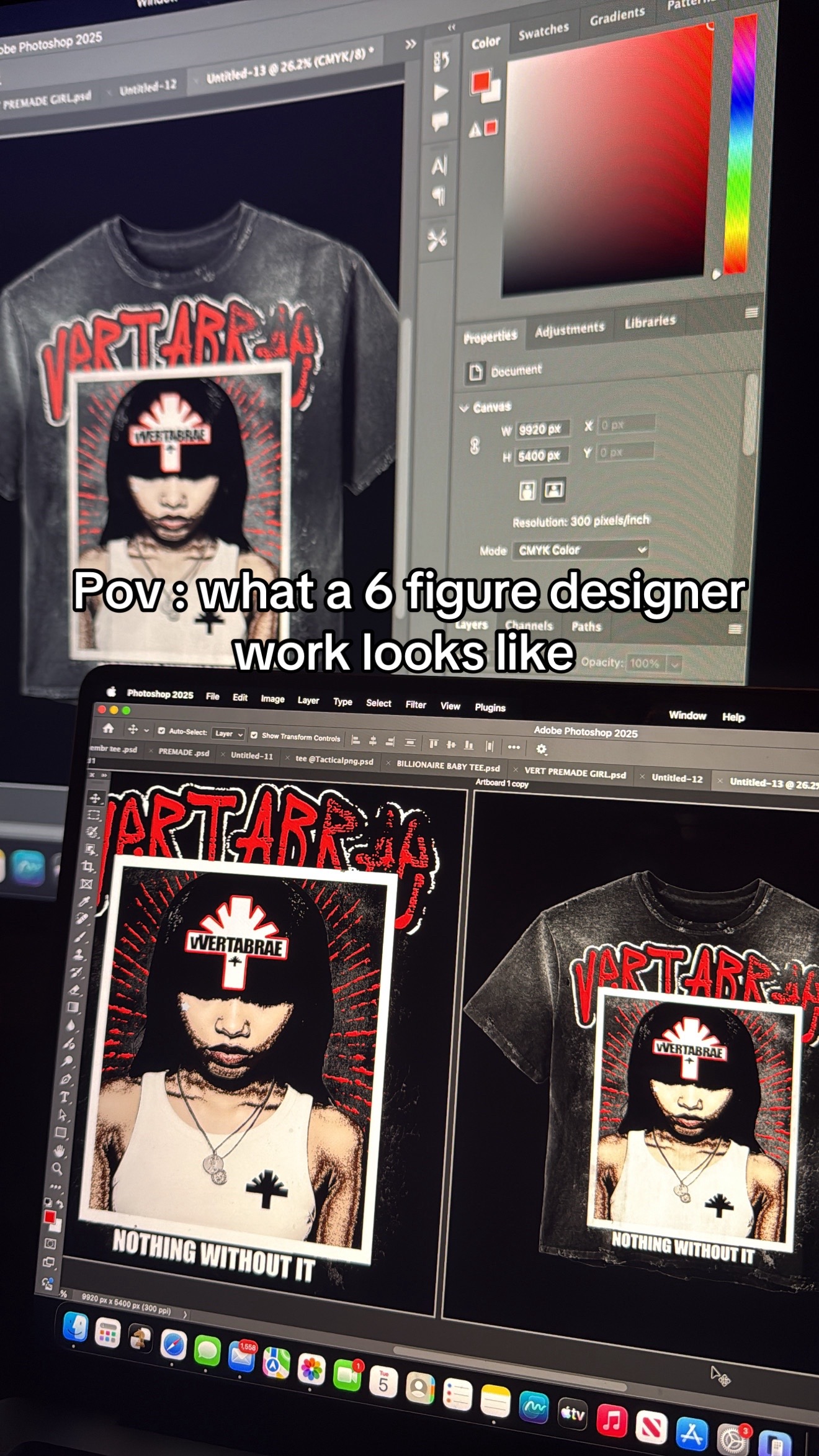Click the red foreground swatch in the laptop toolbar

click(50, 1217)
